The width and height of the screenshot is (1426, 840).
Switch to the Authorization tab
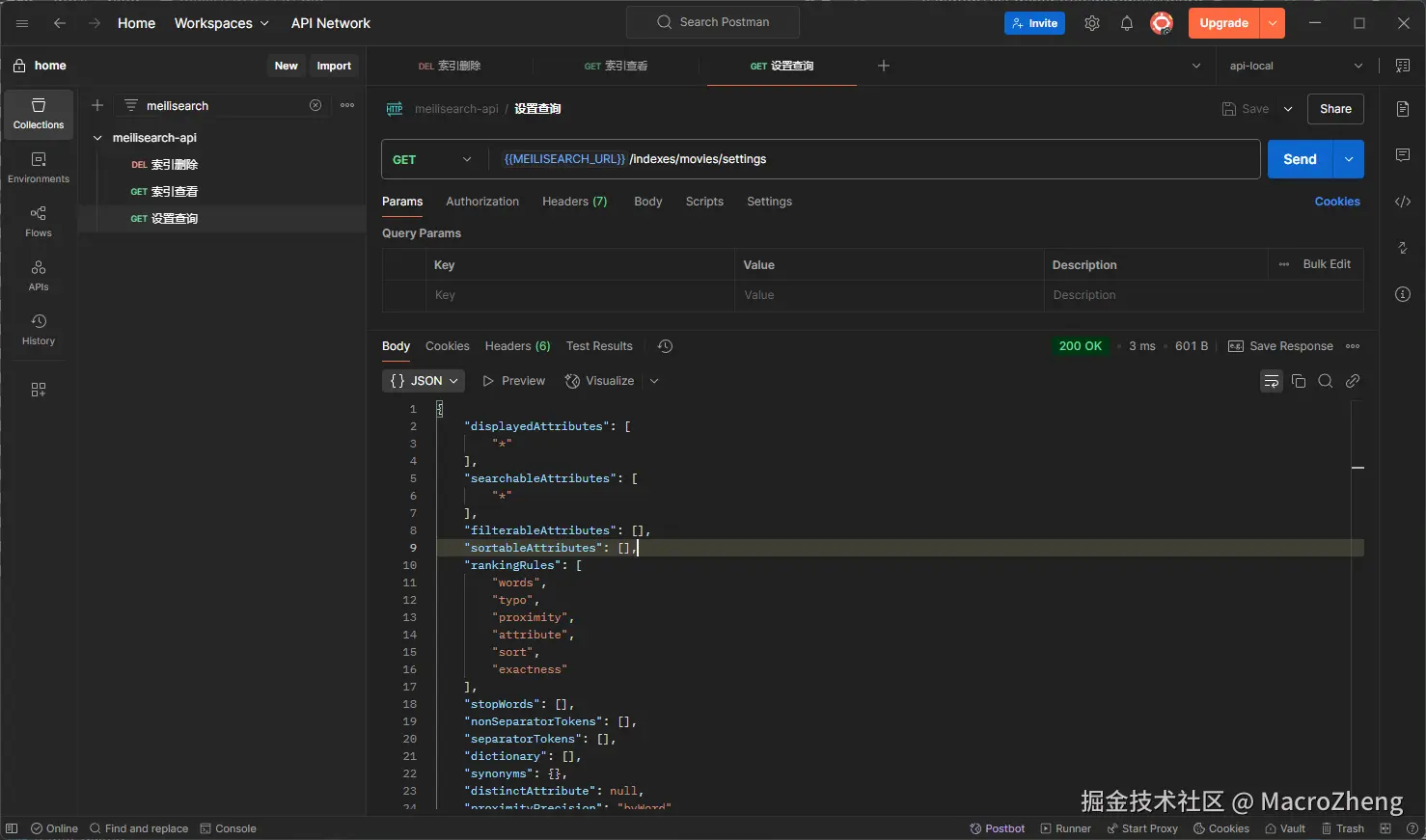[x=482, y=202]
